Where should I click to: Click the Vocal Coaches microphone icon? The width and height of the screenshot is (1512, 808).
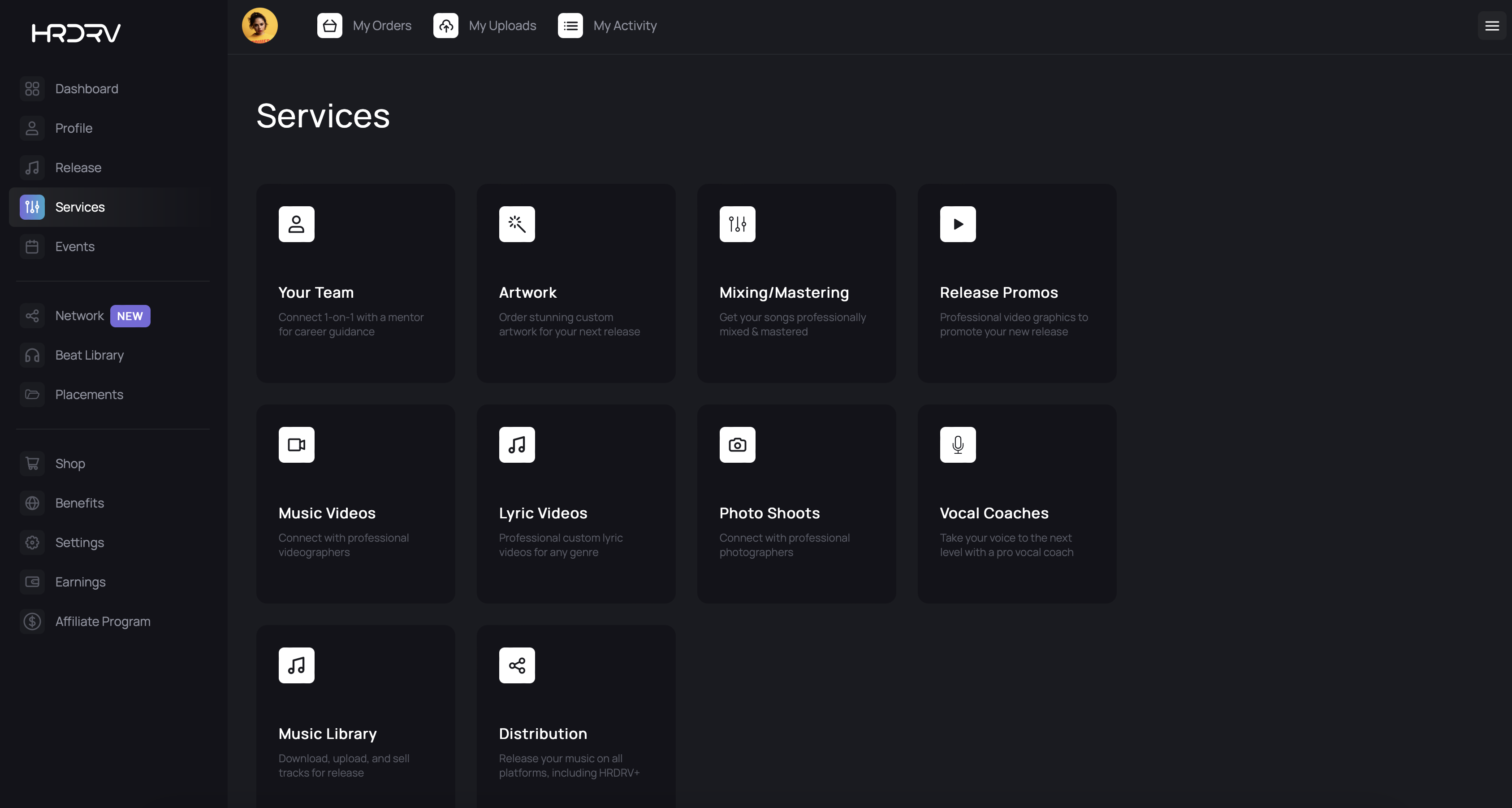(957, 444)
